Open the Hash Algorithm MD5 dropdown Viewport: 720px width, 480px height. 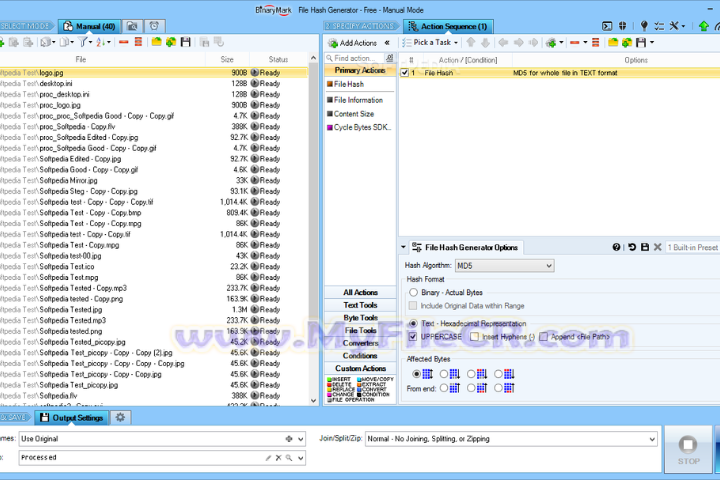[x=504, y=265]
